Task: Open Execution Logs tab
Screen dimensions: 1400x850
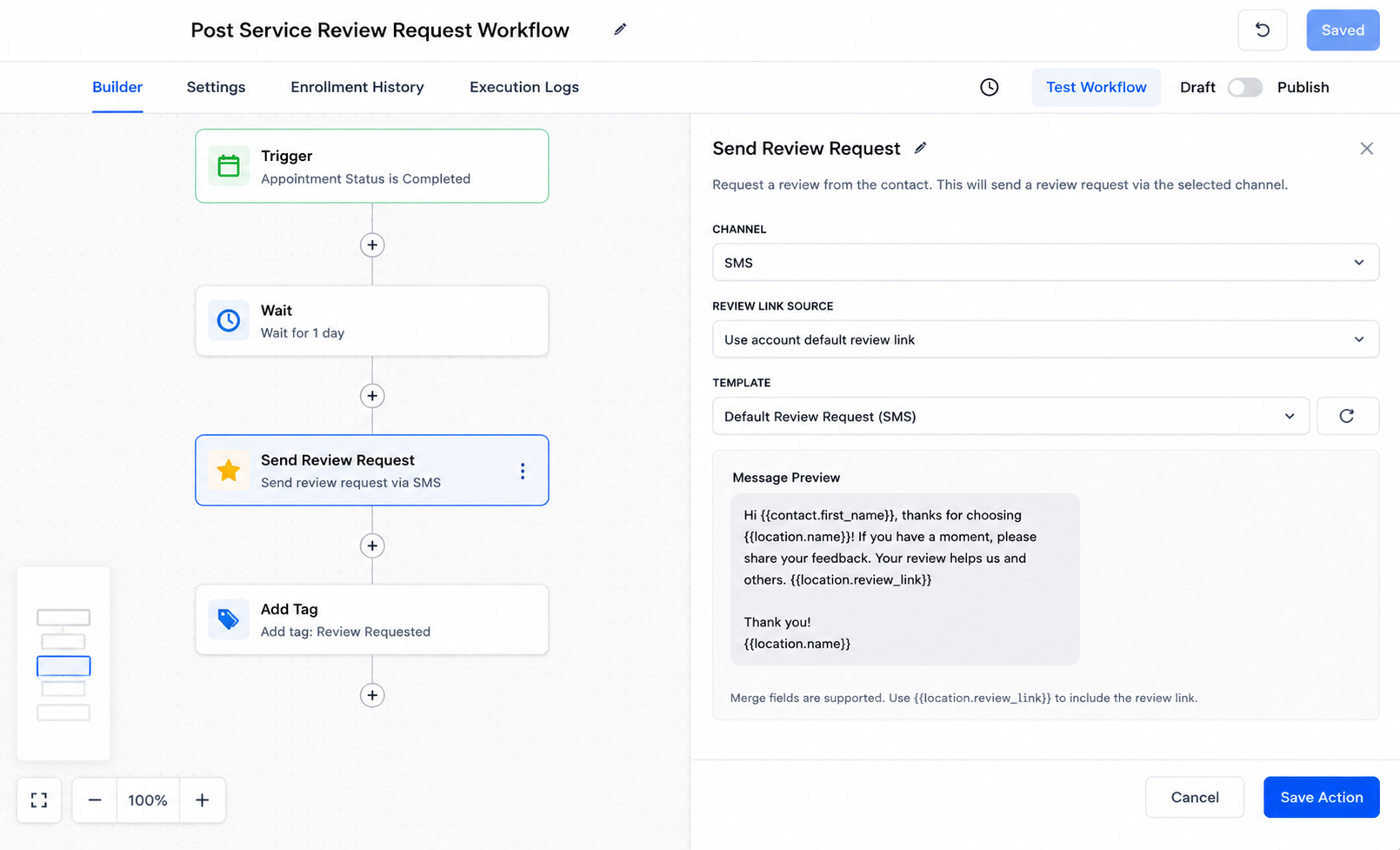Action: click(x=524, y=87)
